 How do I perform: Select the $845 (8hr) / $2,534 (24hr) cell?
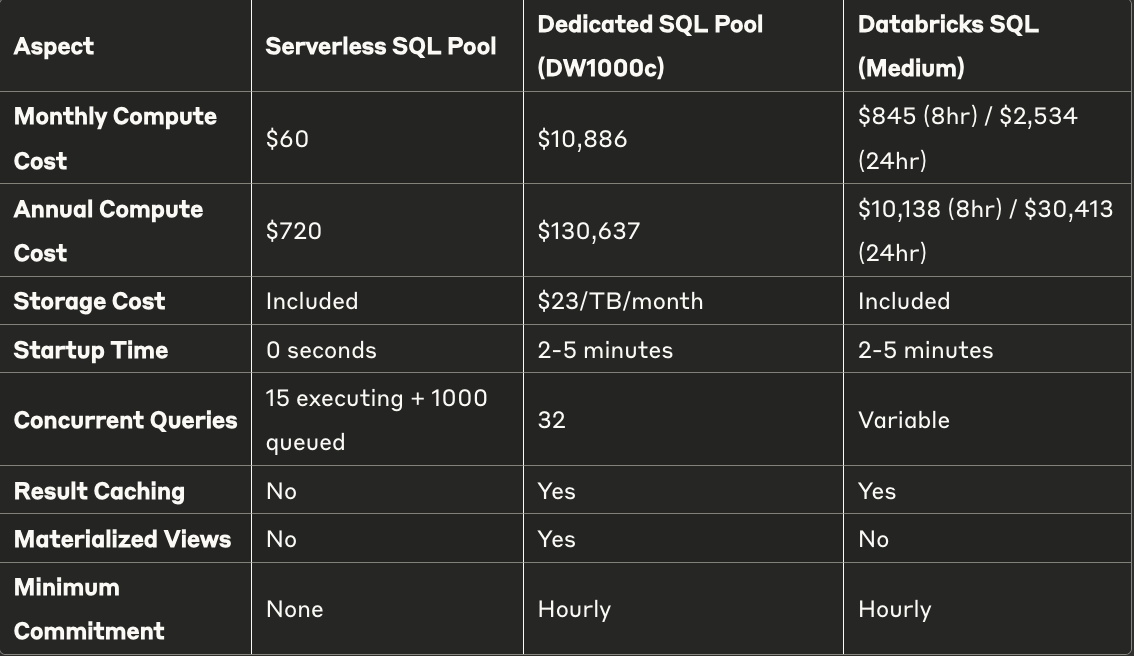(968, 138)
